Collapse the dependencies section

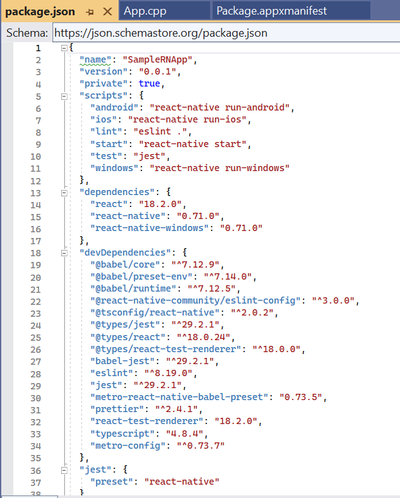[x=64, y=193]
